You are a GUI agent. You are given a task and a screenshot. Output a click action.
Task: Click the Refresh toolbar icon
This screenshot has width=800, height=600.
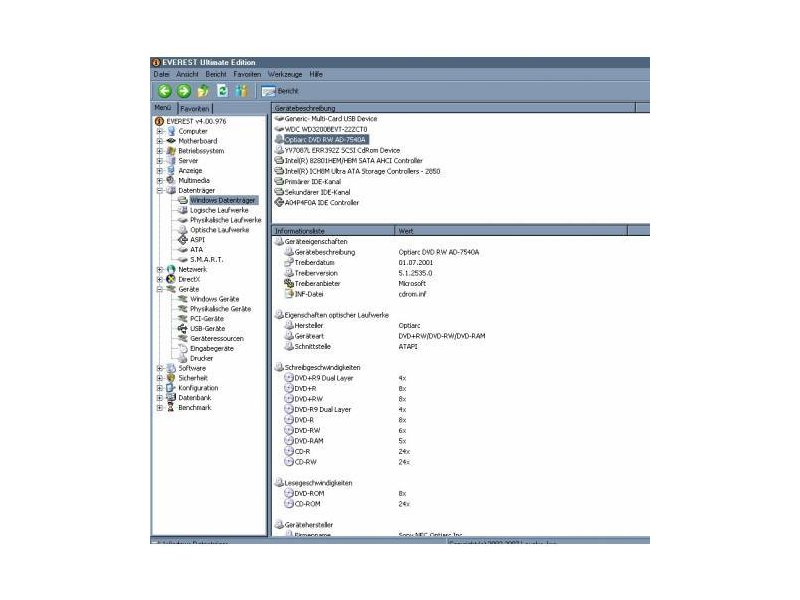(x=222, y=91)
